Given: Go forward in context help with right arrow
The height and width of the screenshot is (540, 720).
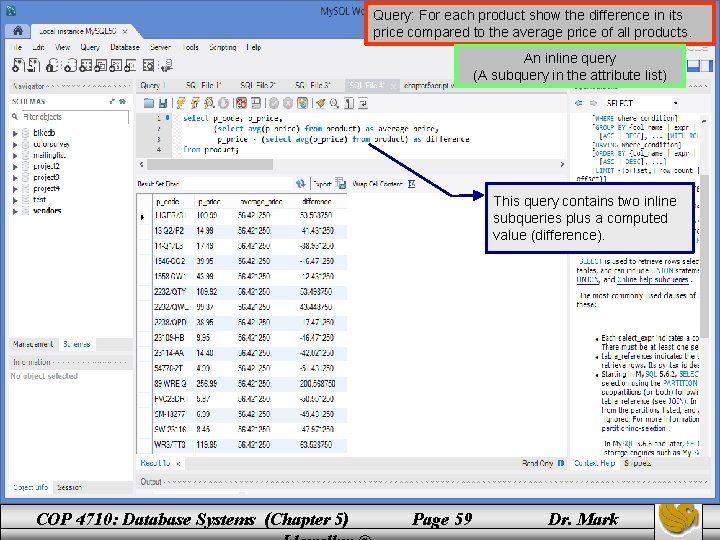Looking at the screenshot, I should pos(593,103).
